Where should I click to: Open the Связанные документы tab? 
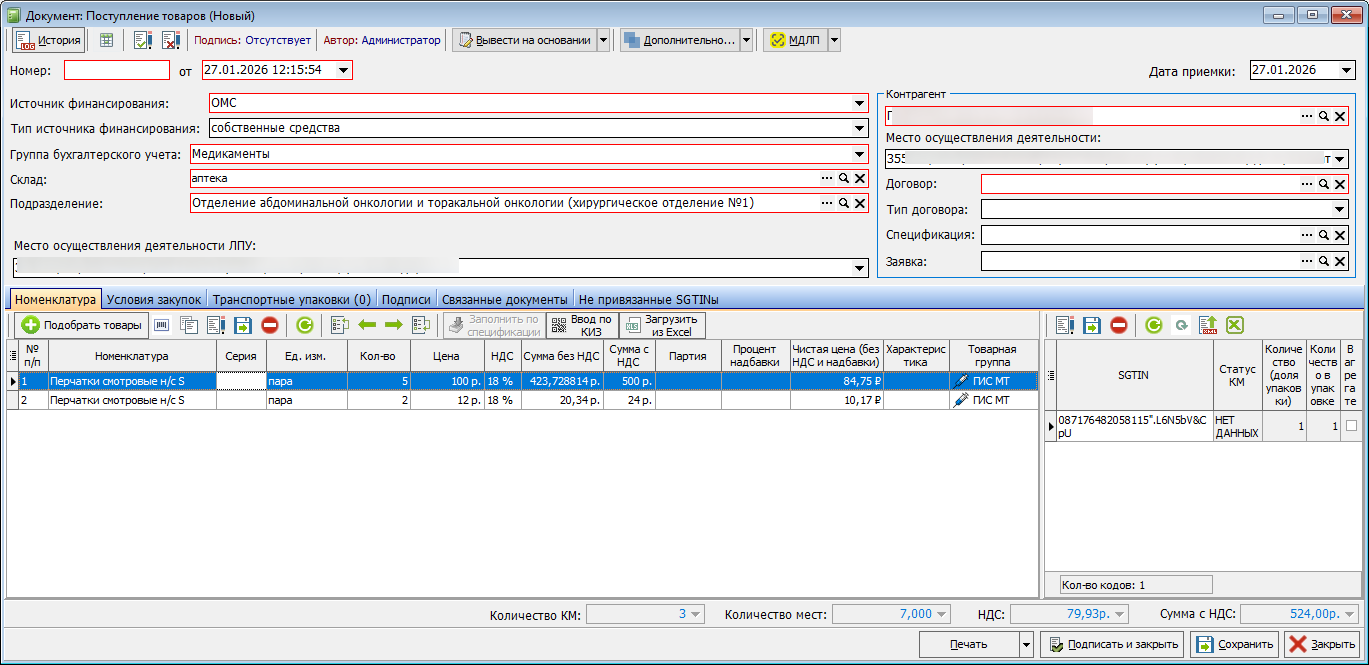click(x=505, y=299)
